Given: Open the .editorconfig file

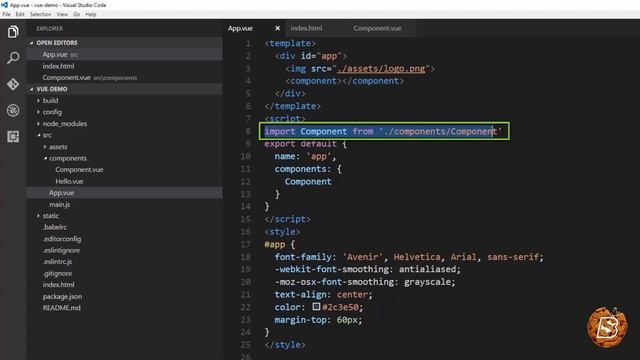Looking at the screenshot, I should pyautogui.click(x=62, y=239).
